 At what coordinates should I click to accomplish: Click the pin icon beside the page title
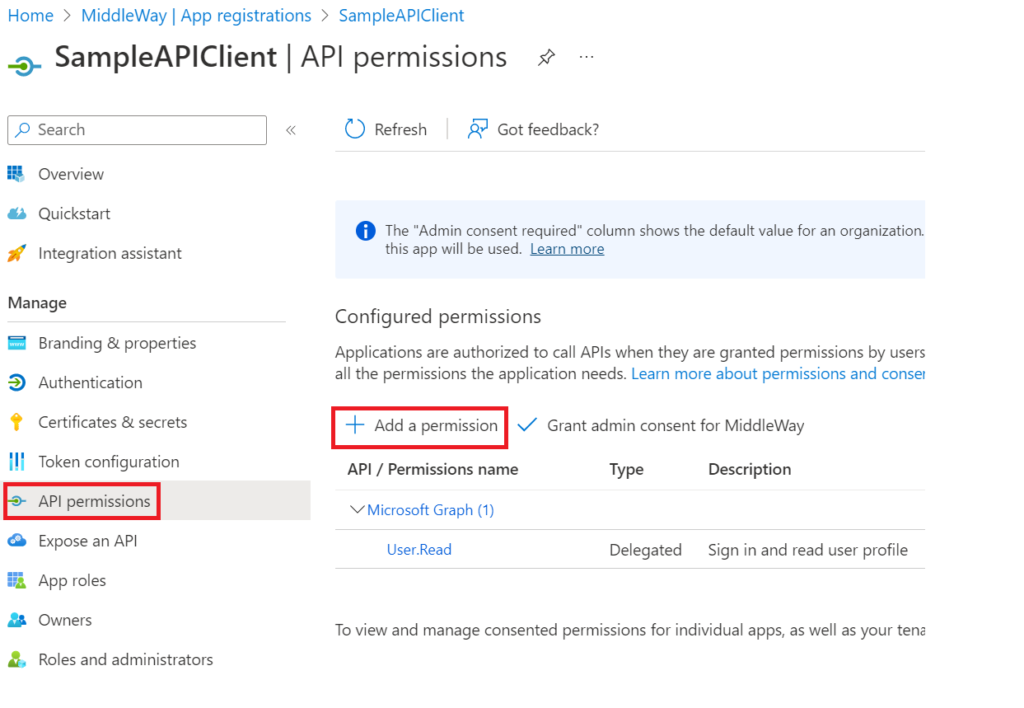(546, 58)
